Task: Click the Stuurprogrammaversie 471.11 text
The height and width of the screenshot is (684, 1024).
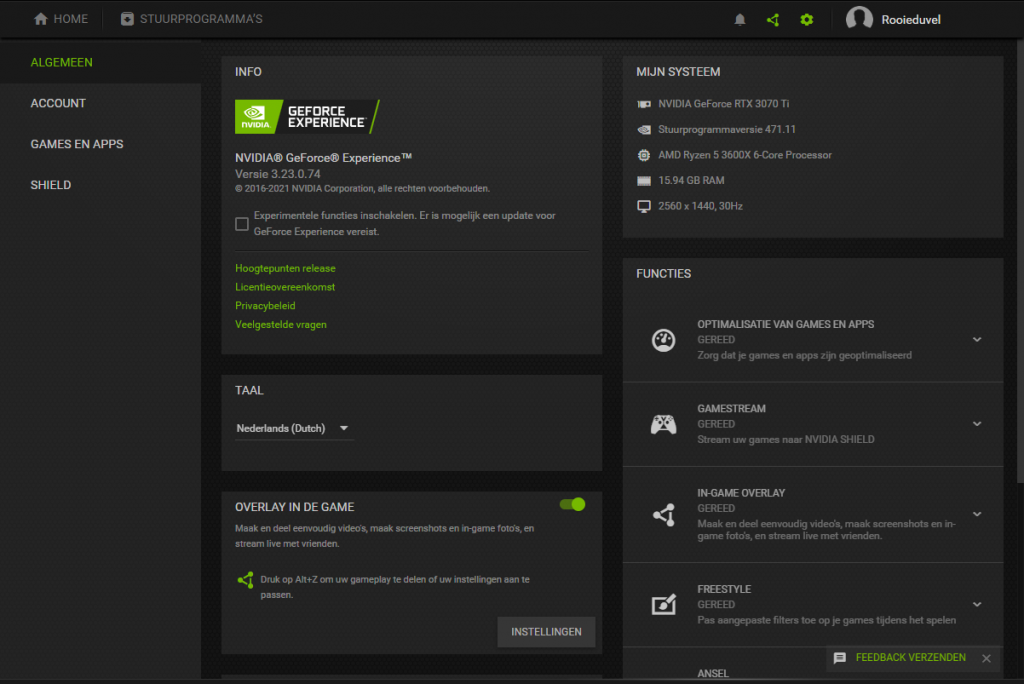Action: click(727, 129)
